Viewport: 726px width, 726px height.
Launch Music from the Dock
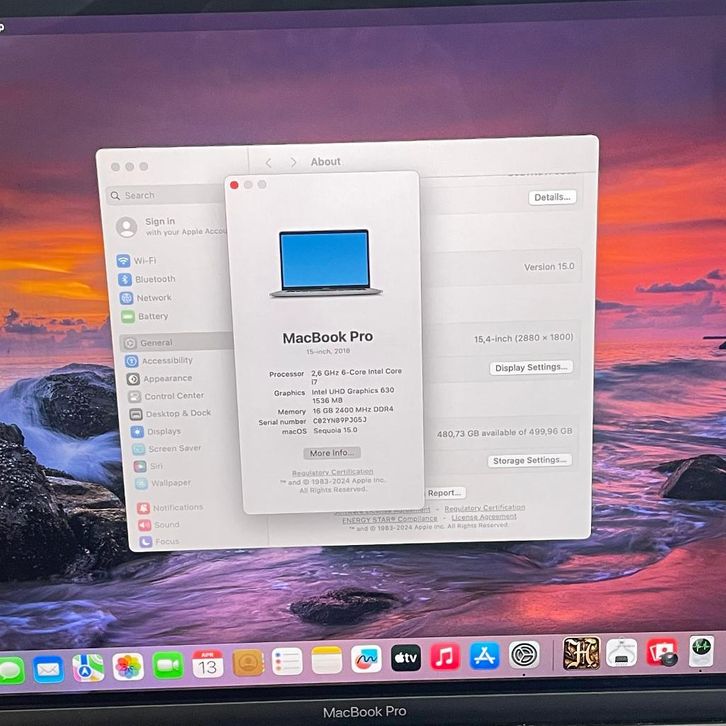(x=444, y=657)
